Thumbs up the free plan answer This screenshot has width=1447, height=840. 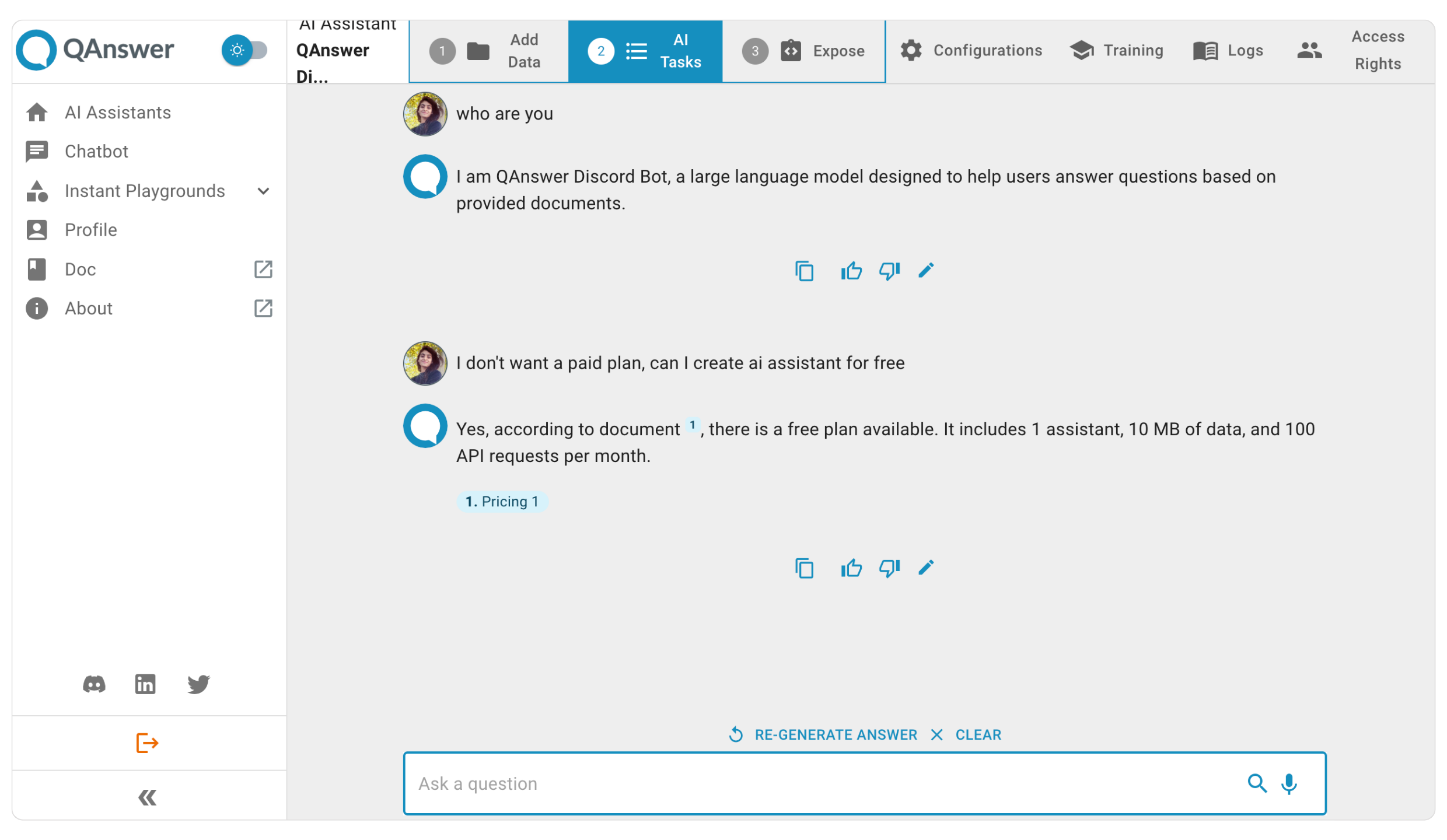point(851,568)
